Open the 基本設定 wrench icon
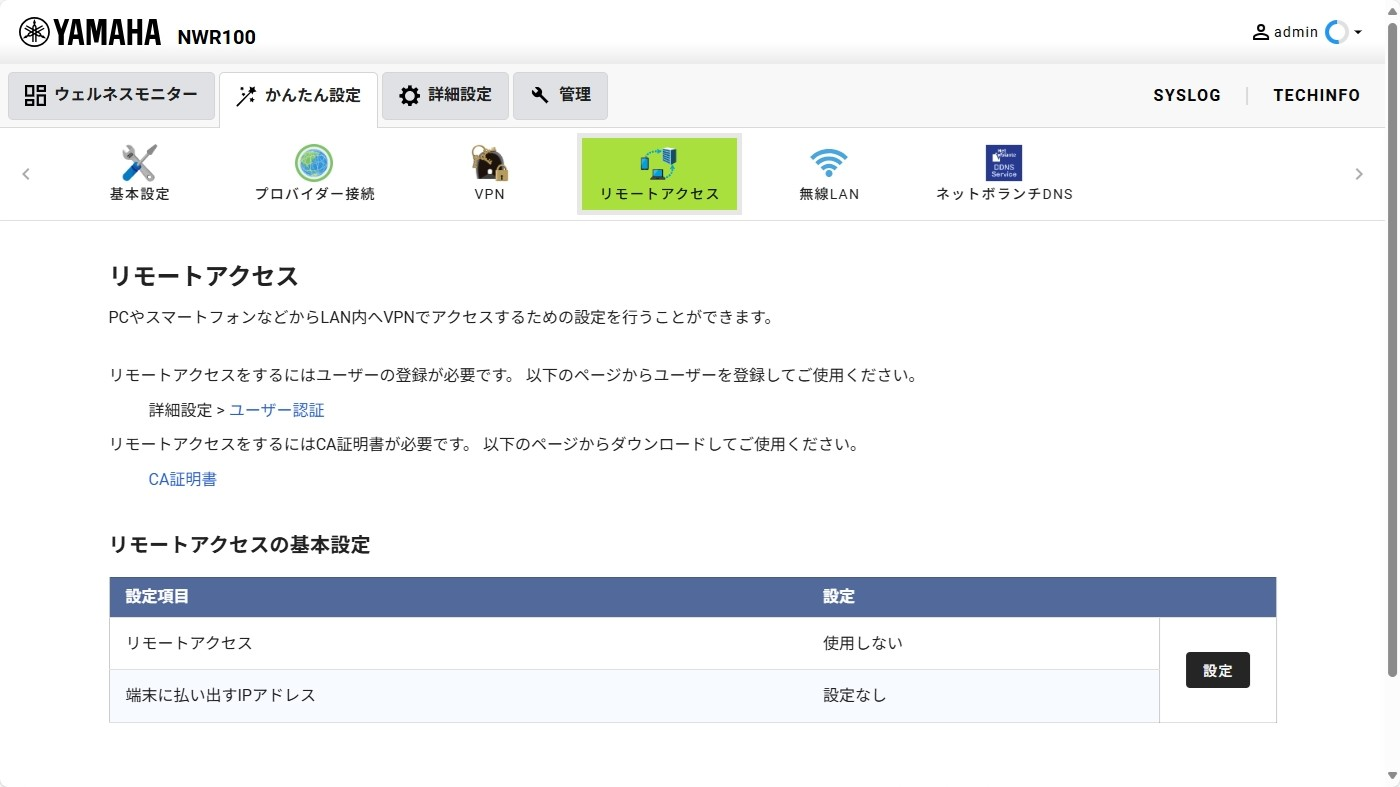The width and height of the screenshot is (1400, 787). click(x=139, y=163)
